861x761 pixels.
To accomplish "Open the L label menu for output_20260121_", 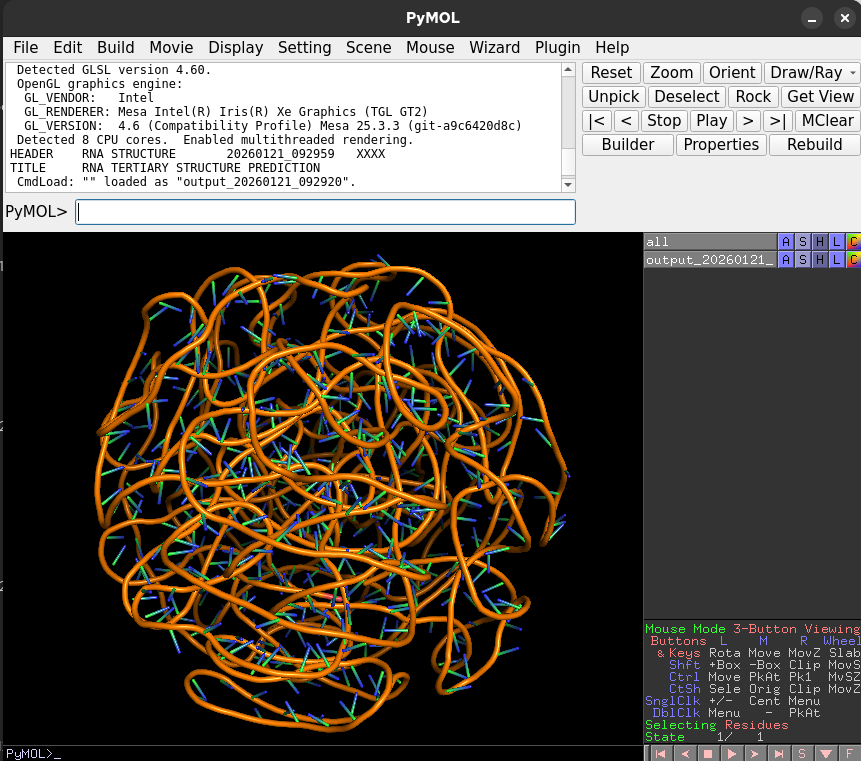I will tap(836, 259).
